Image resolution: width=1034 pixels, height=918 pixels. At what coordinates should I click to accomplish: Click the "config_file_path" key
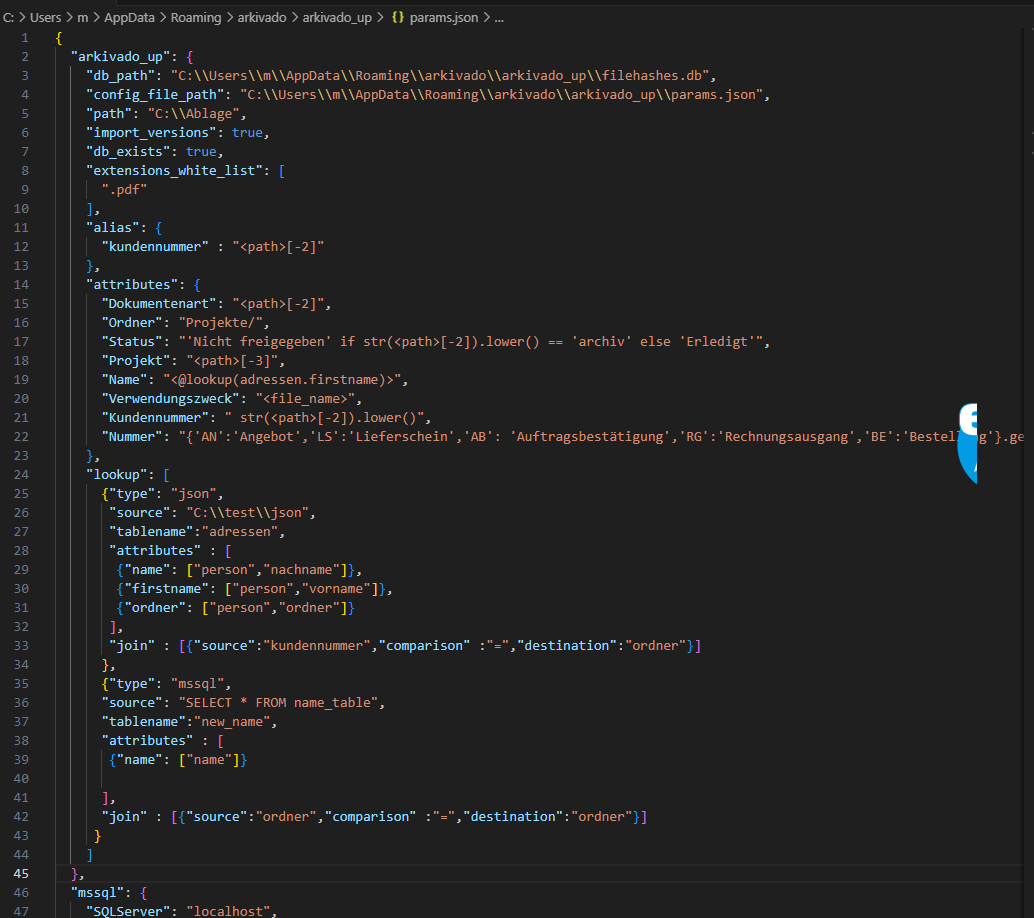(155, 95)
